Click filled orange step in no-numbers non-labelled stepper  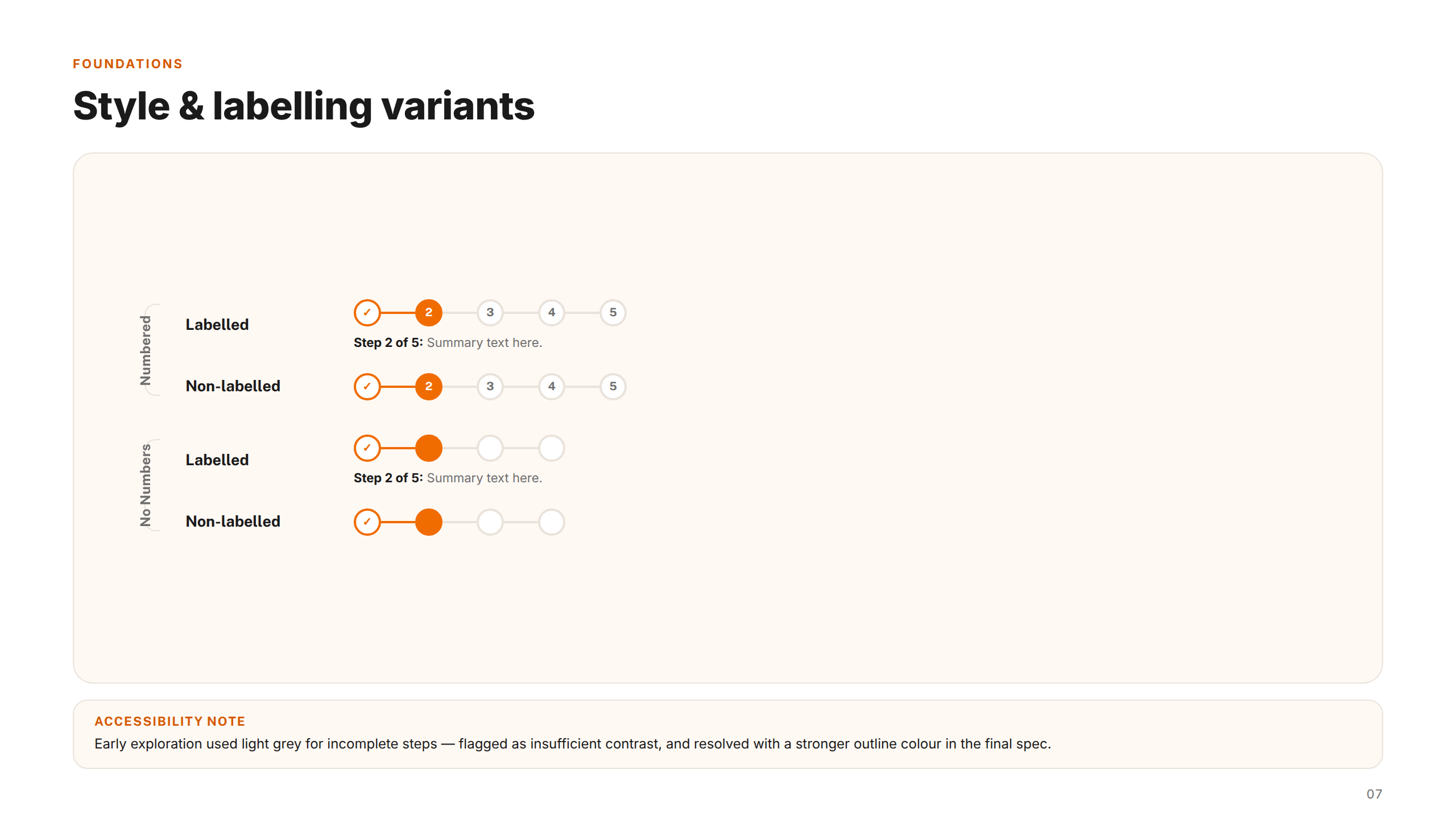pos(428,522)
